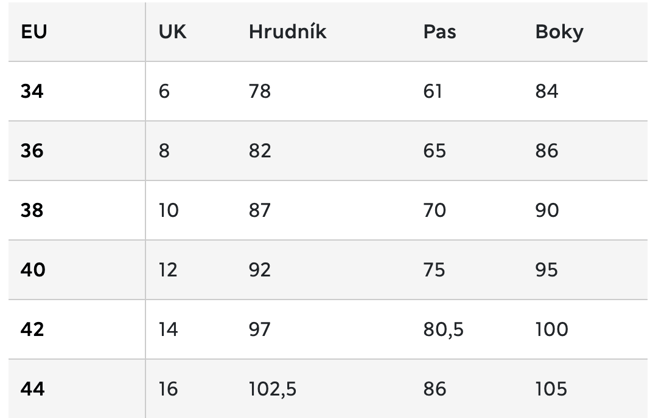Click the UK column header
The width and height of the screenshot is (650, 418).
click(x=172, y=32)
